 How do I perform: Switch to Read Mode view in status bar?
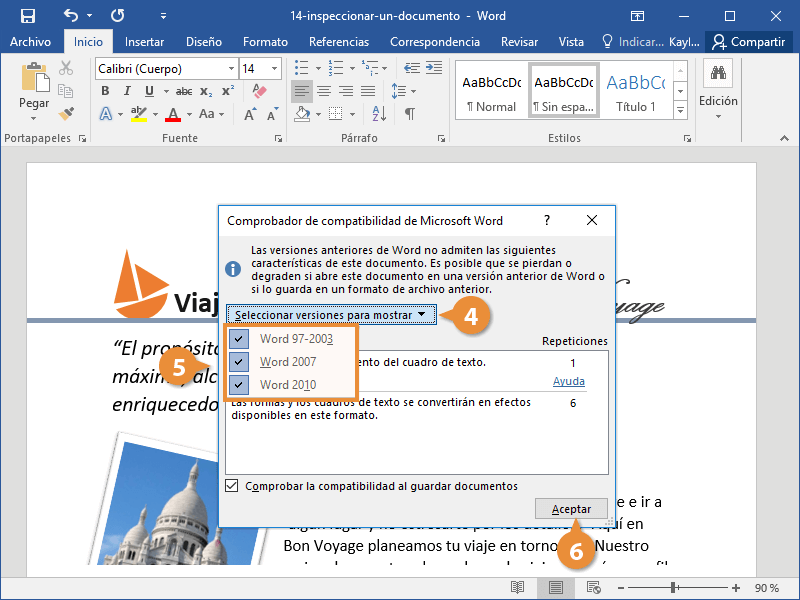coord(517,588)
